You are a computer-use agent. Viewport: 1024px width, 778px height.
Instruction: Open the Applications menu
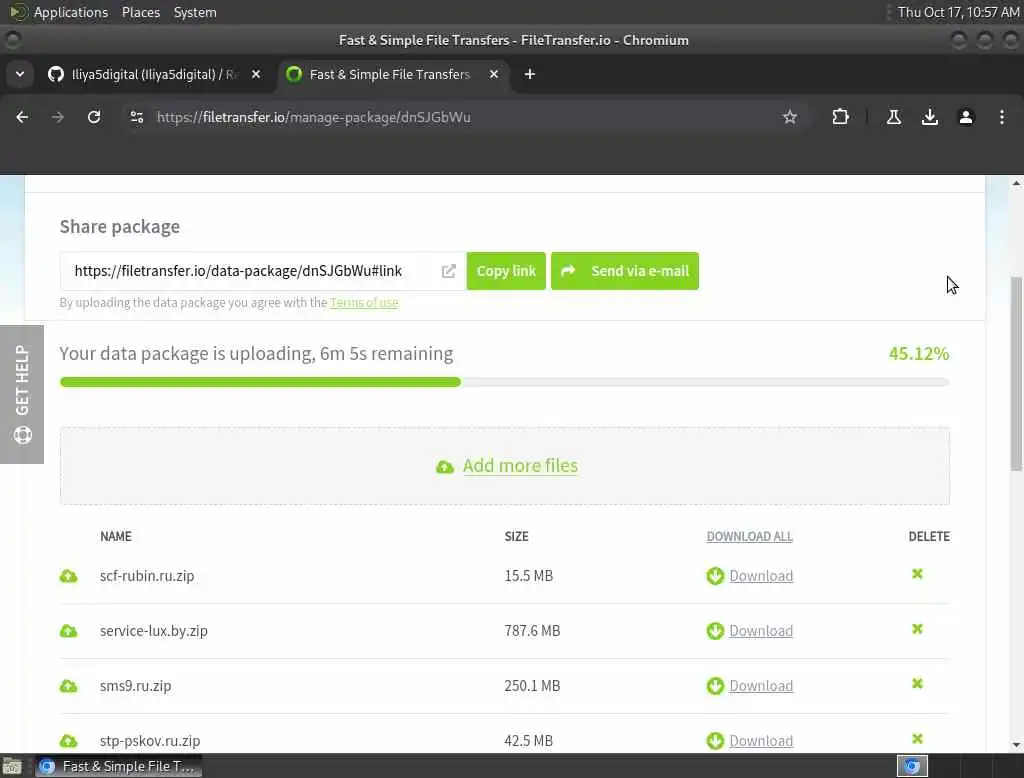[71, 12]
